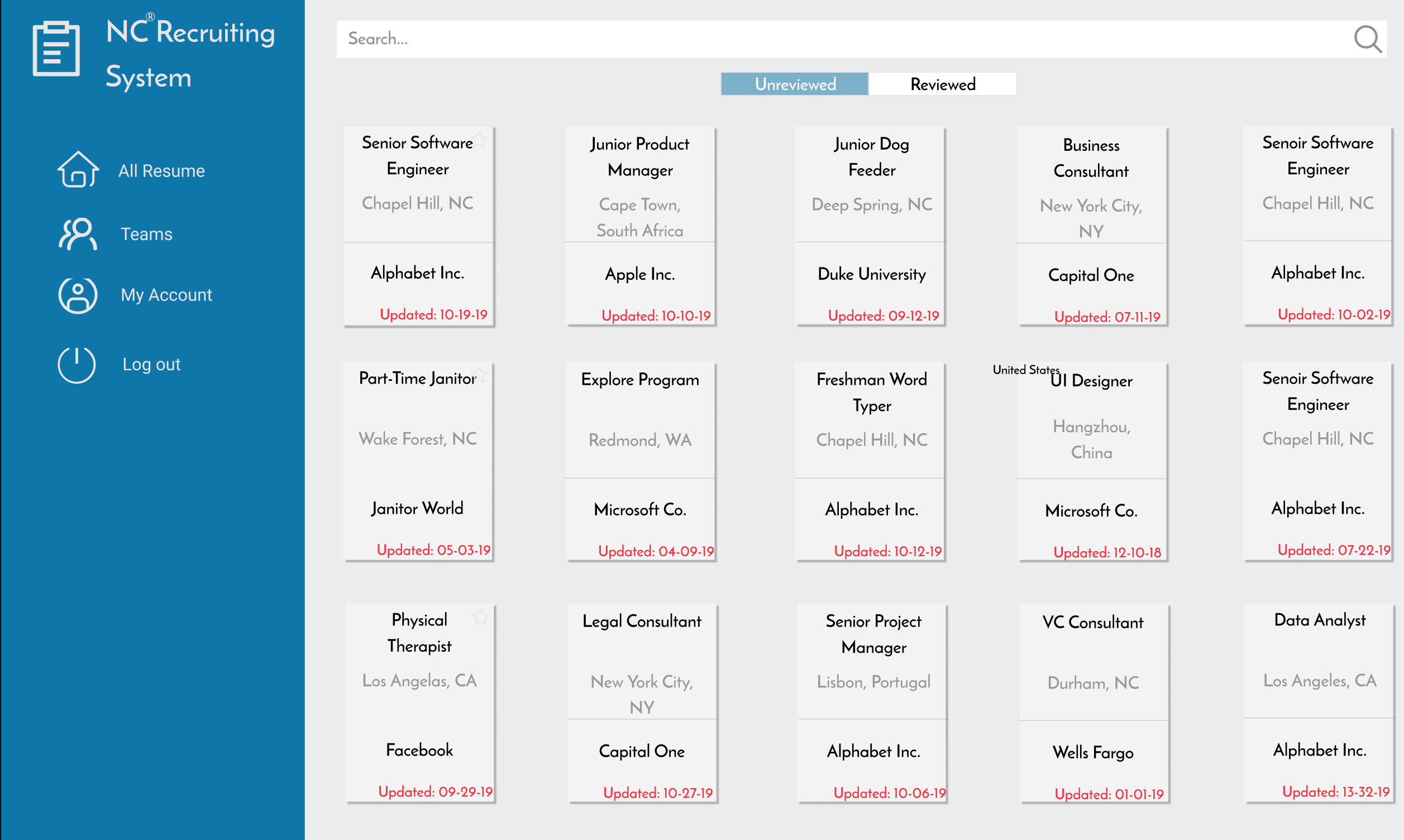1404x840 pixels.
Task: Open the Junior Dog Feeder resume card
Action: tap(871, 226)
